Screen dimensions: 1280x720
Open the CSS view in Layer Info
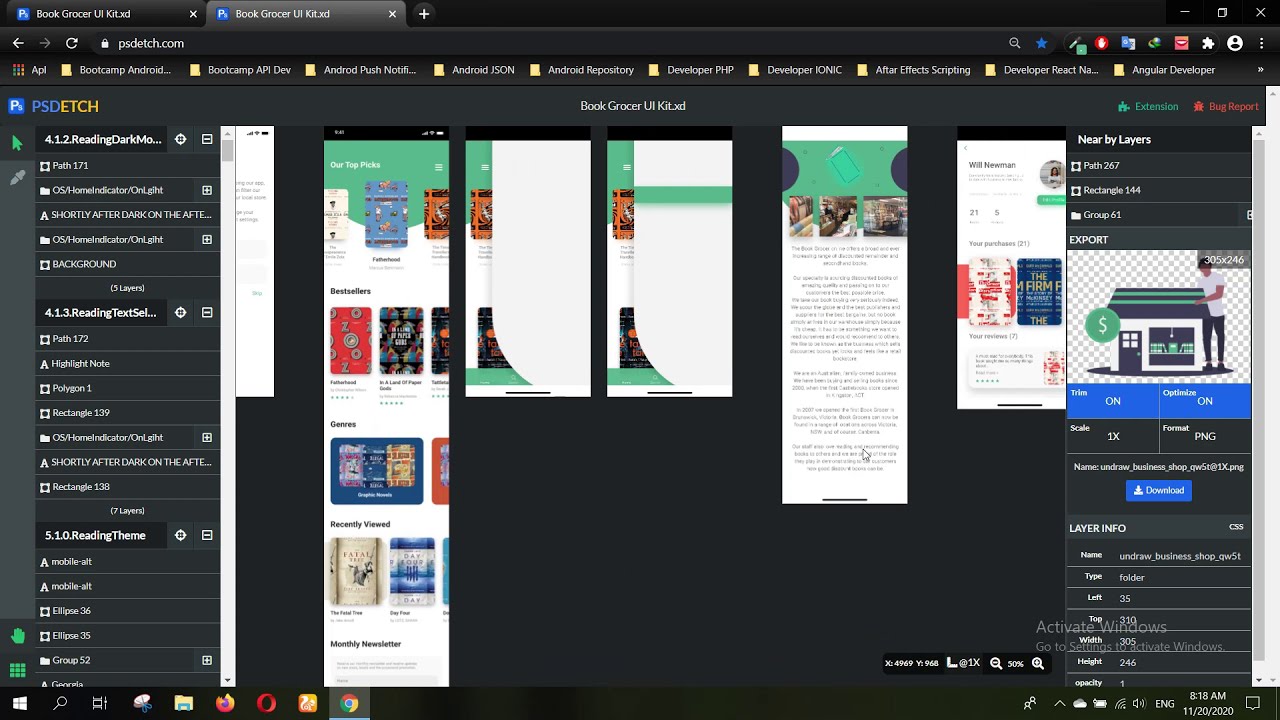pyautogui.click(x=1236, y=527)
